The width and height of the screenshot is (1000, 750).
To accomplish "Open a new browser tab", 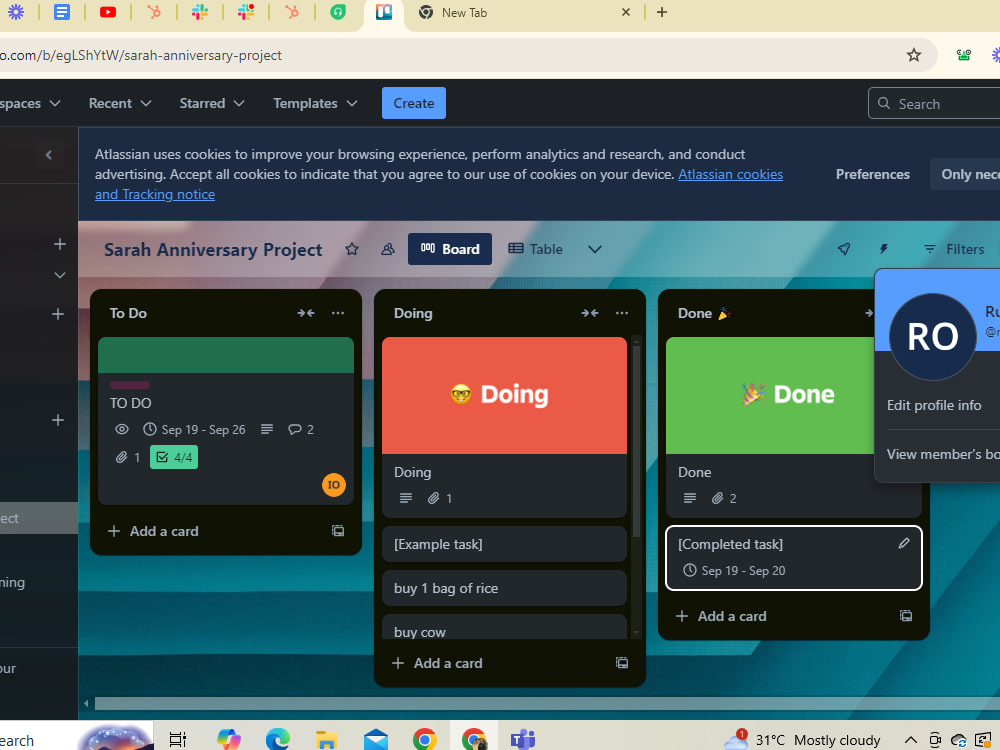I will pos(662,12).
